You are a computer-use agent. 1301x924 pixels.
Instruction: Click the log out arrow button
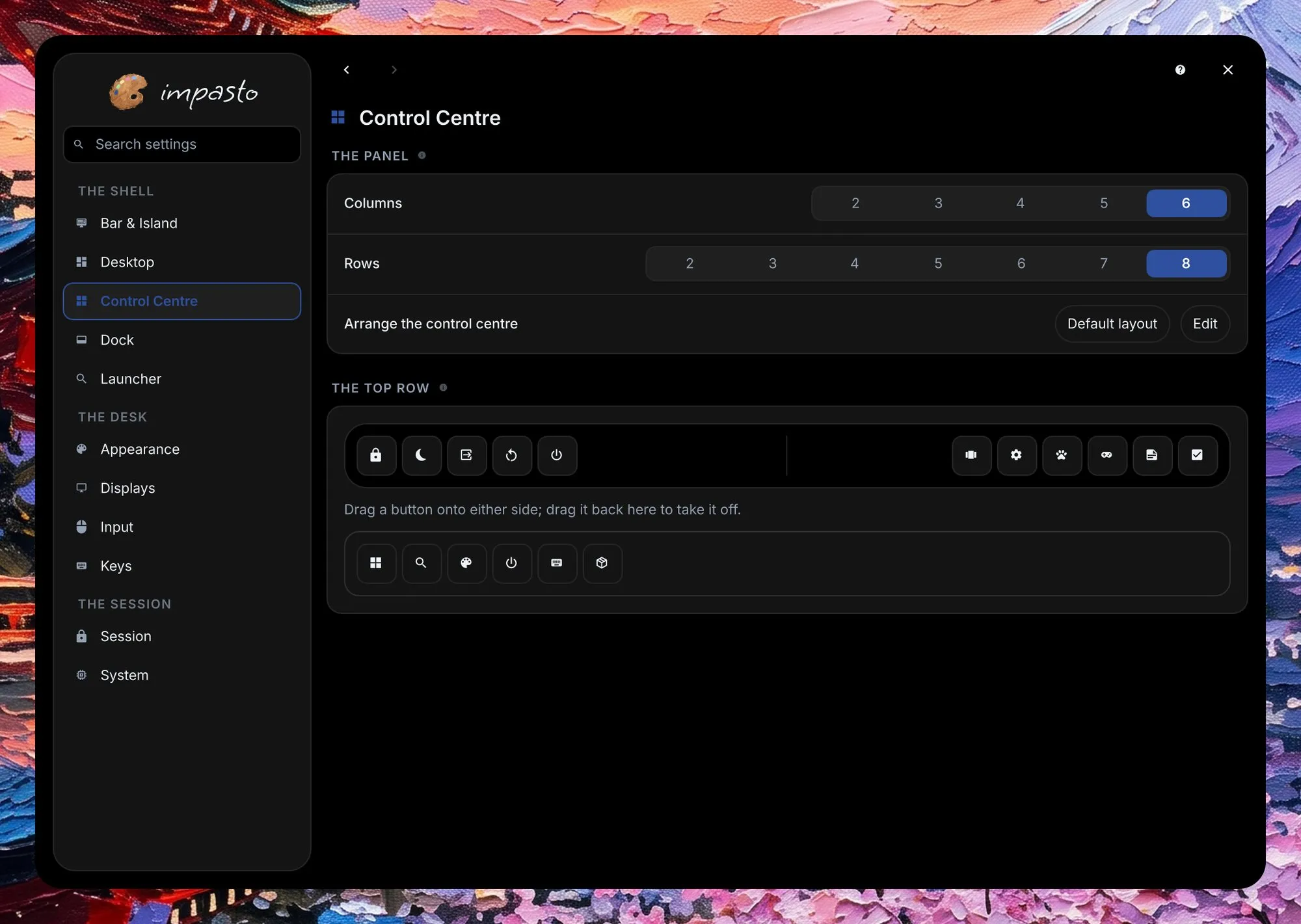(x=466, y=455)
